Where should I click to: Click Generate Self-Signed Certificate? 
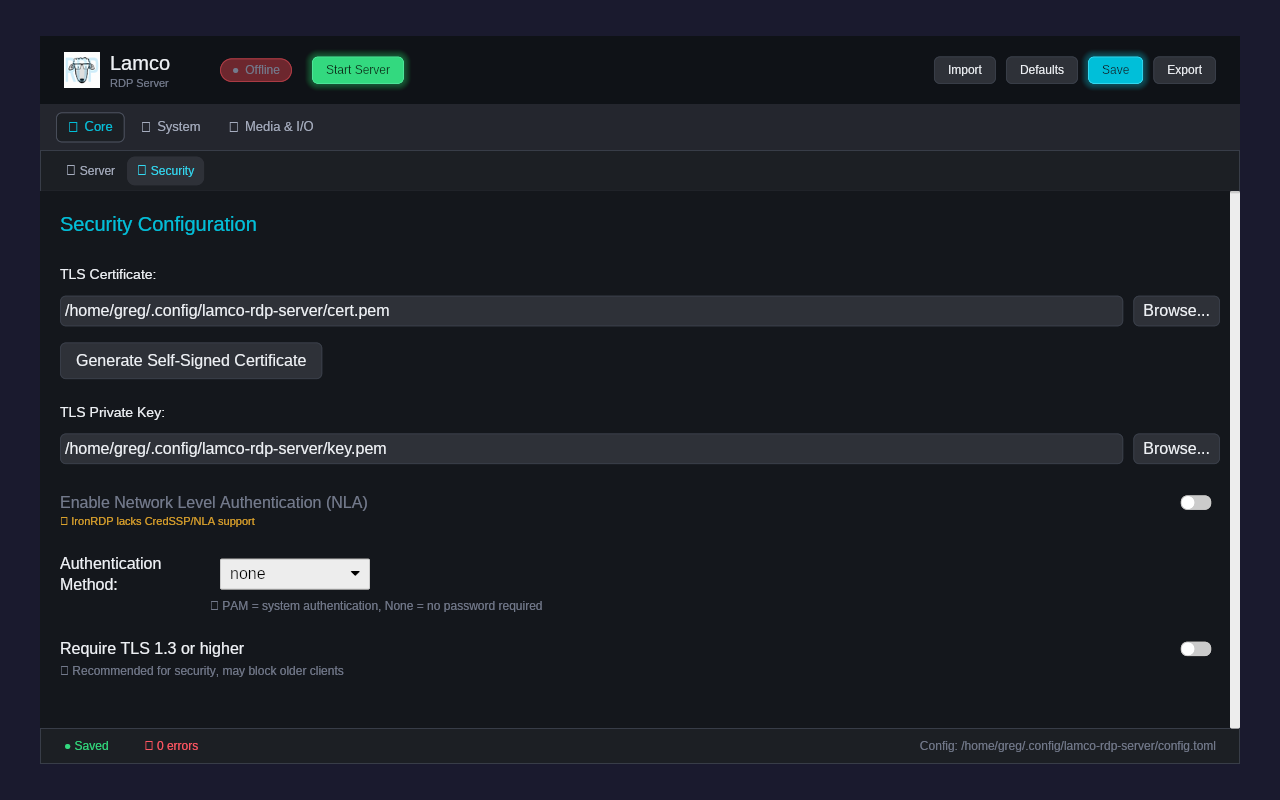190,360
